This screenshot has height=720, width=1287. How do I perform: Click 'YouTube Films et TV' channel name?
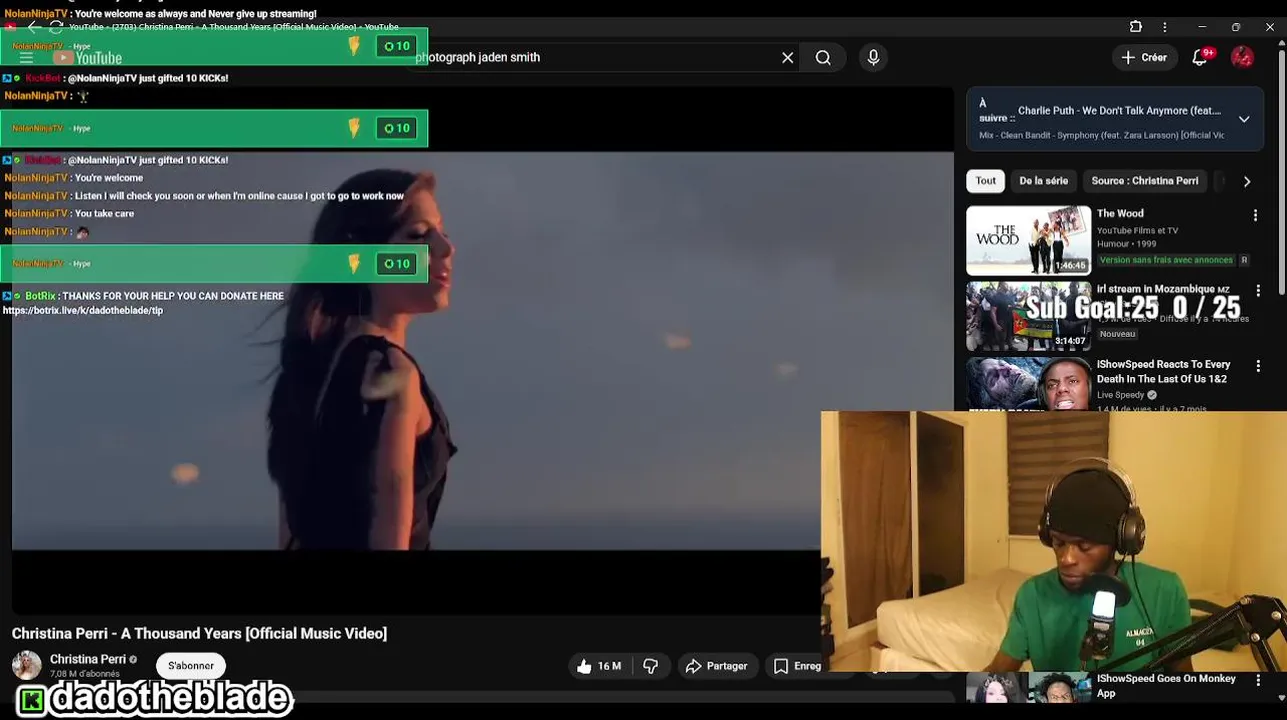click(1137, 231)
